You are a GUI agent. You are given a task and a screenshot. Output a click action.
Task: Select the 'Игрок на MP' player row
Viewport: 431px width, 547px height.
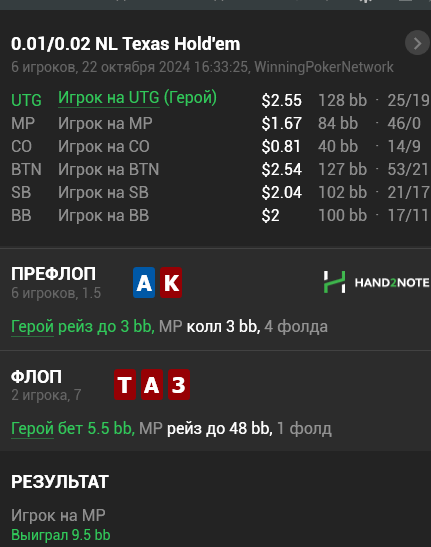(220, 123)
